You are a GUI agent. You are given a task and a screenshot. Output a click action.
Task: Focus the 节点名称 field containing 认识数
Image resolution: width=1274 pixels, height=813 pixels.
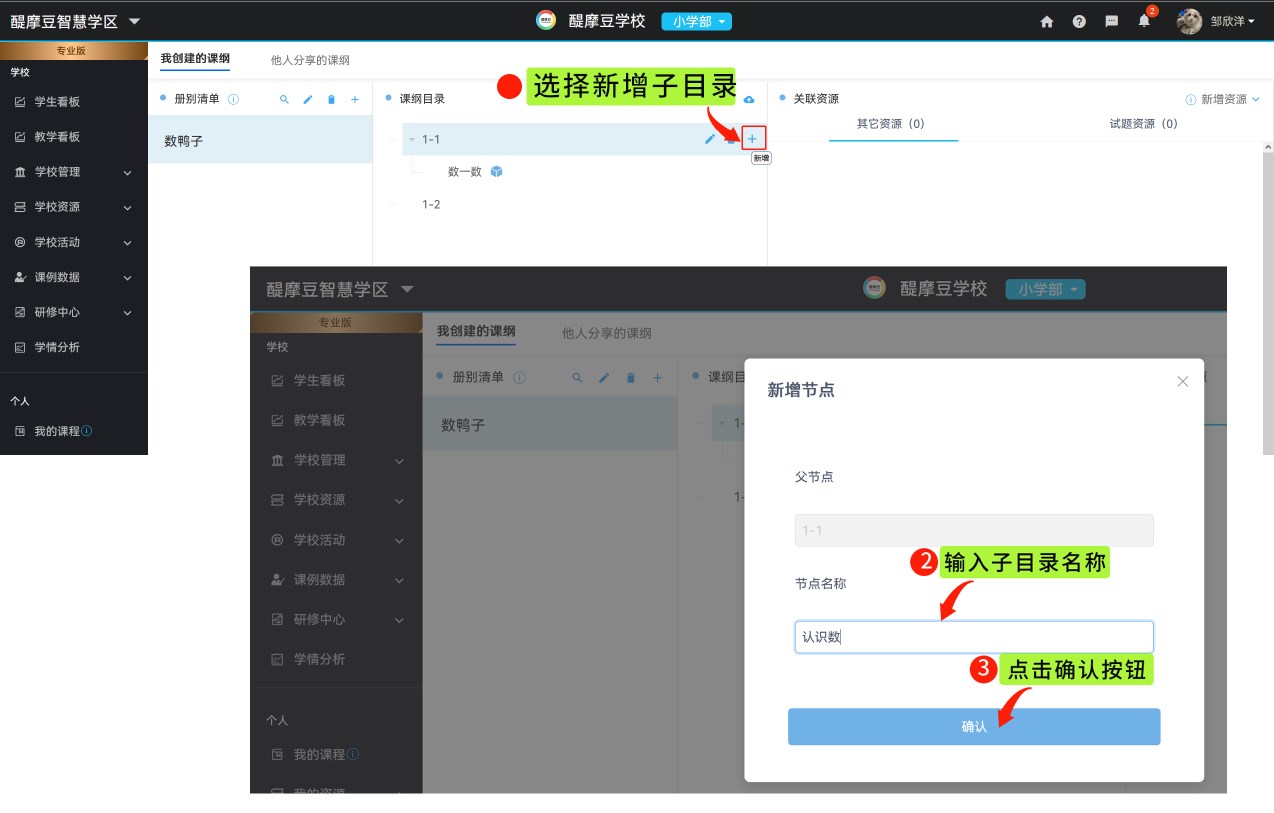tap(973, 637)
